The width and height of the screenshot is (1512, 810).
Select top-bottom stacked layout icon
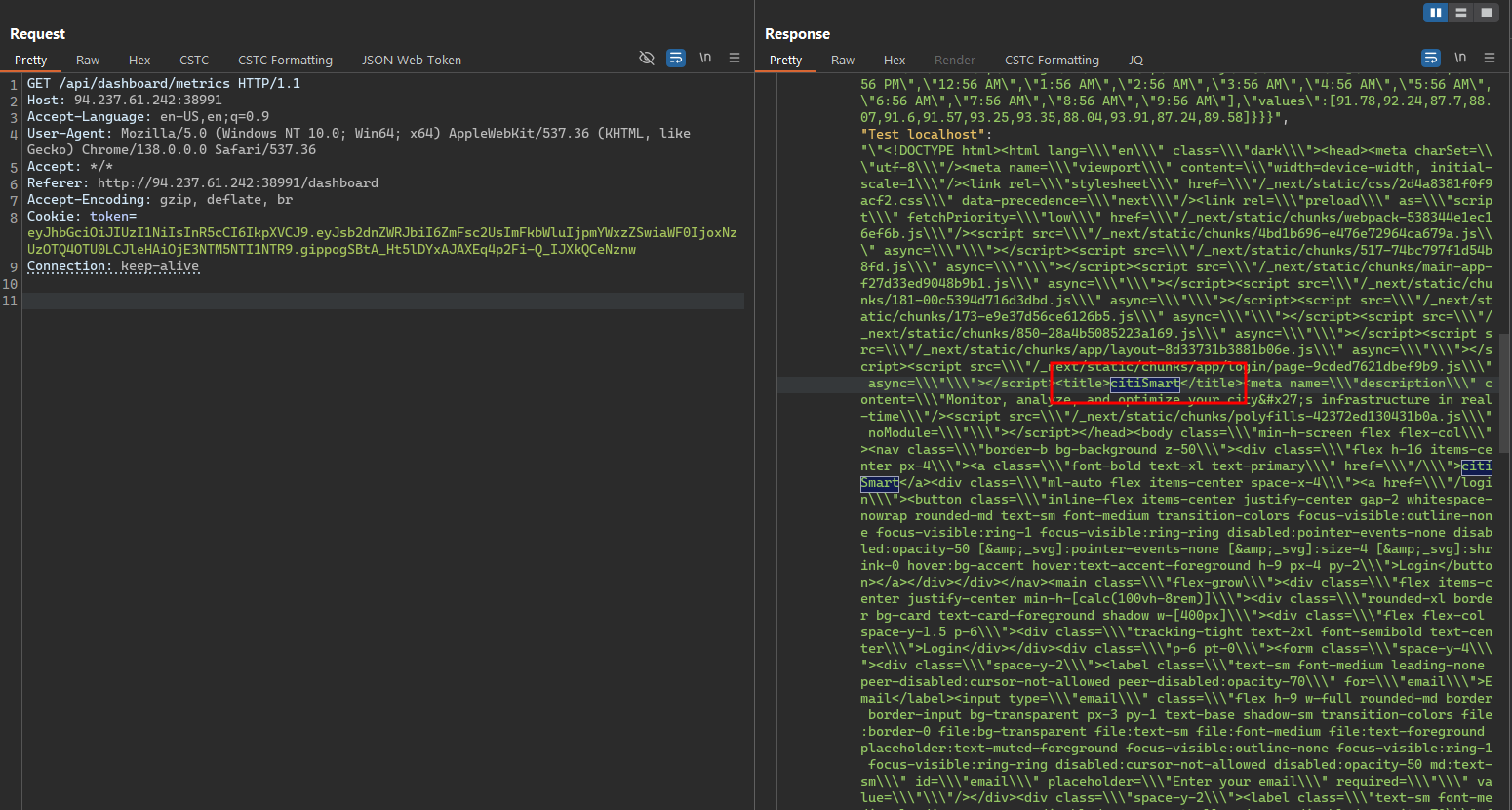point(1460,13)
